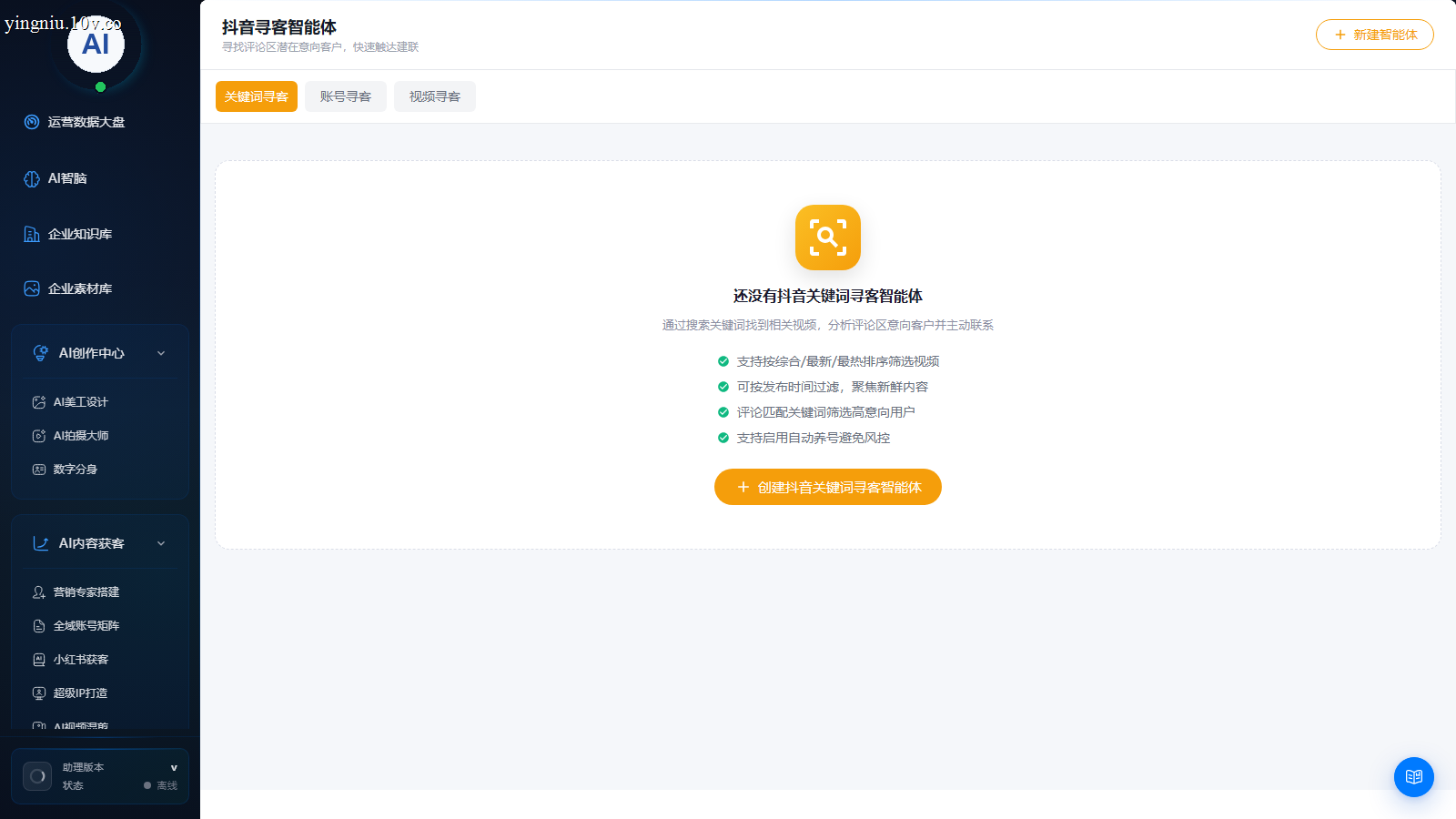Viewport: 1456px width, 819px height.
Task: Collapse the AI内容获客 section chevron
Action: pyautogui.click(x=161, y=543)
